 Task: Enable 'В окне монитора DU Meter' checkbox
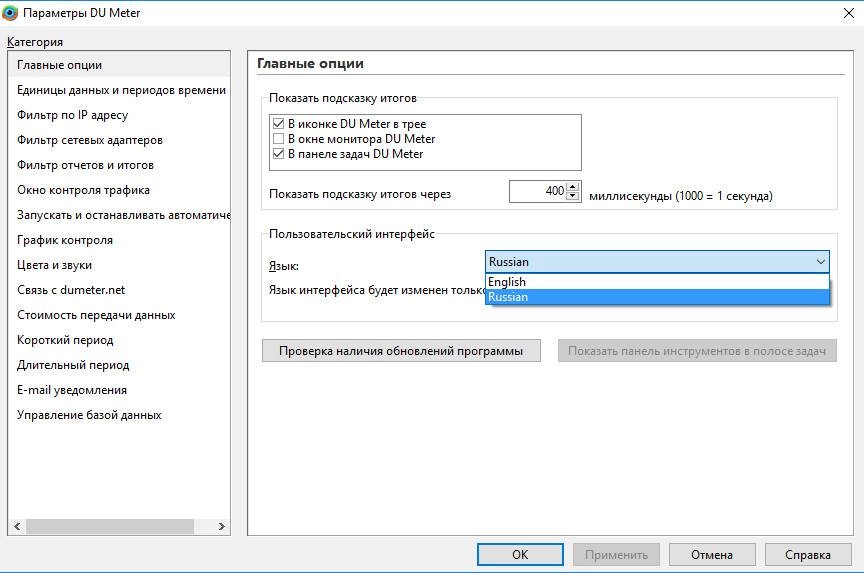pos(278,138)
